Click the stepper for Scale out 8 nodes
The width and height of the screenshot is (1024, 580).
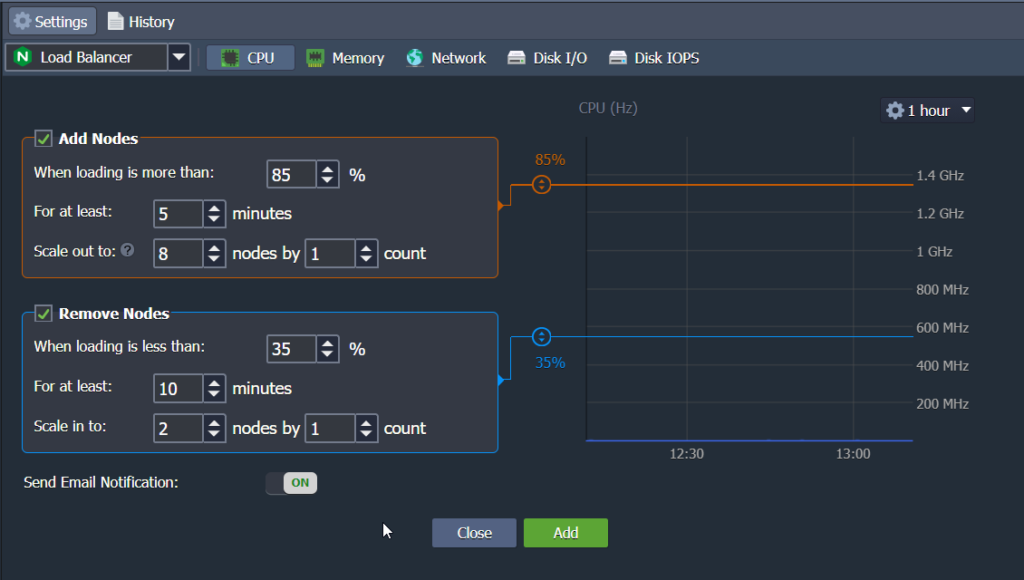point(214,253)
